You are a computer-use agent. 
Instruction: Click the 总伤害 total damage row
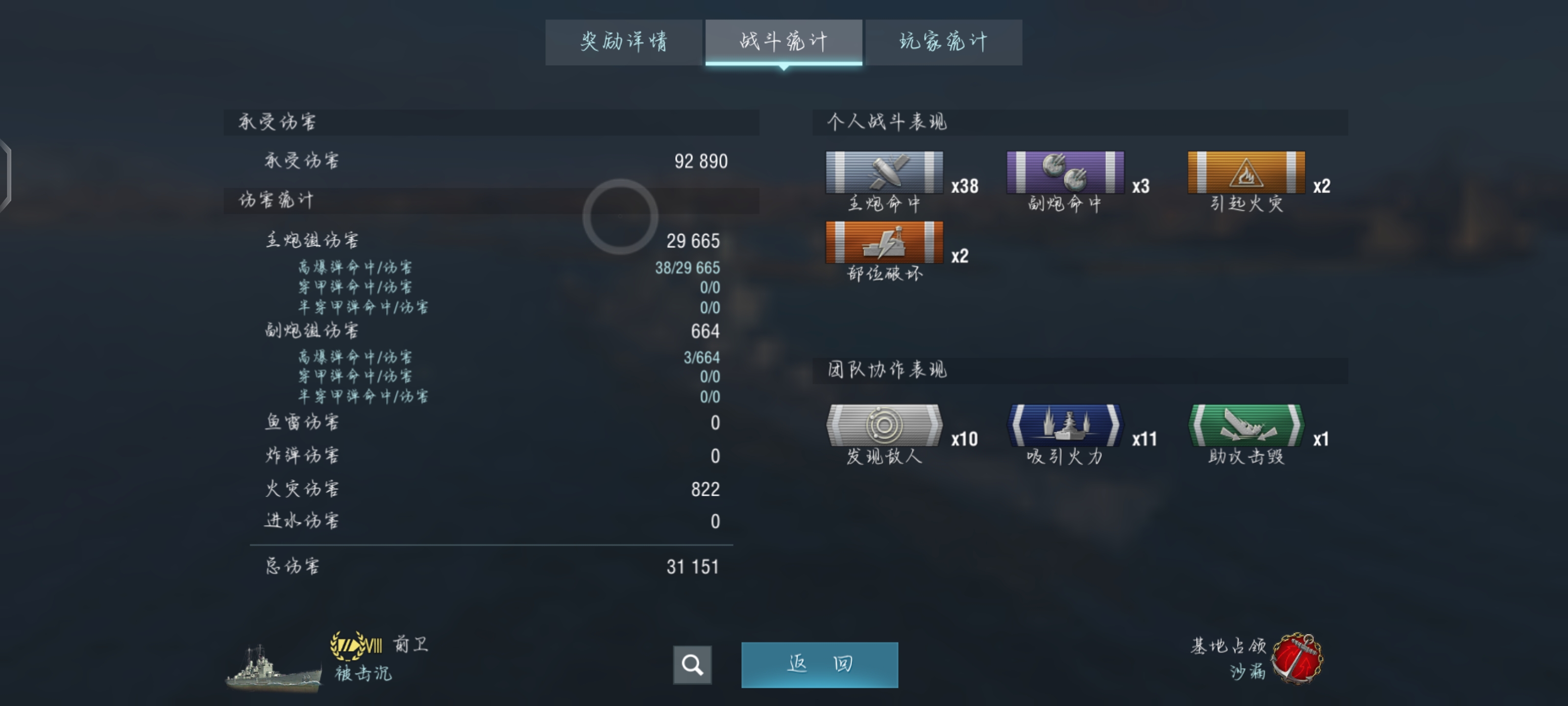(492, 566)
